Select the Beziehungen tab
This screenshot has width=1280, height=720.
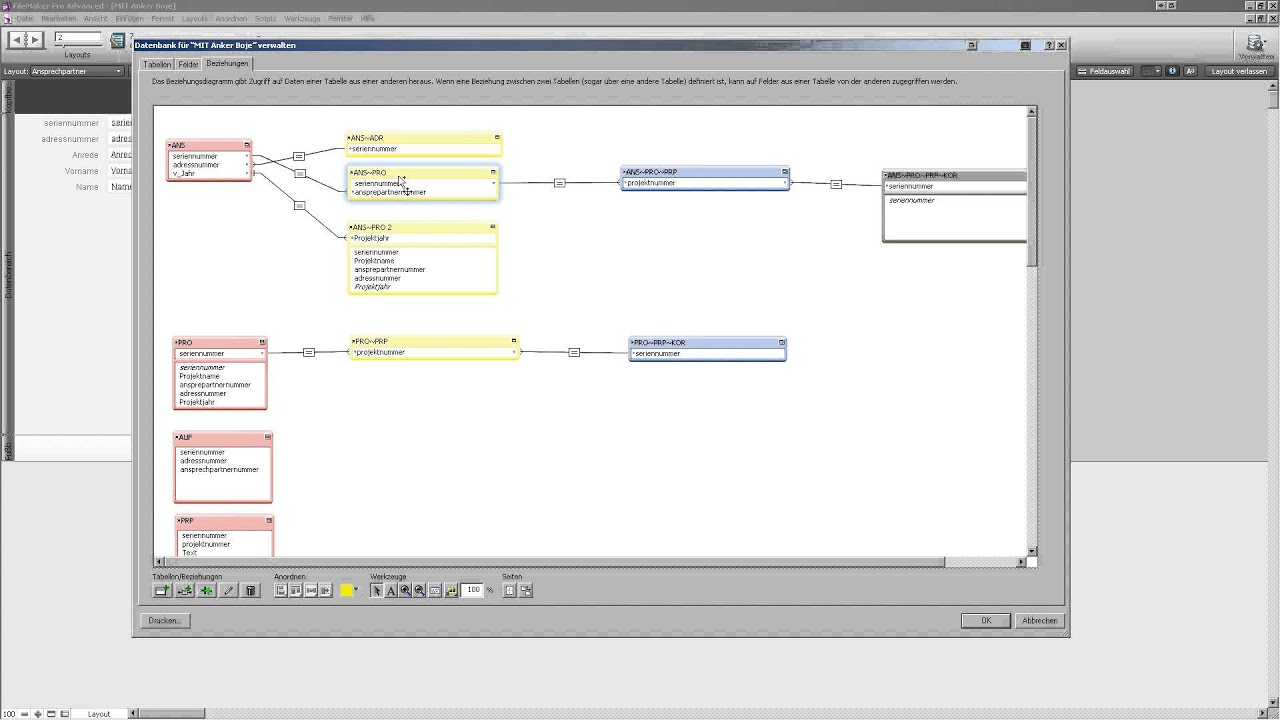(x=227, y=63)
